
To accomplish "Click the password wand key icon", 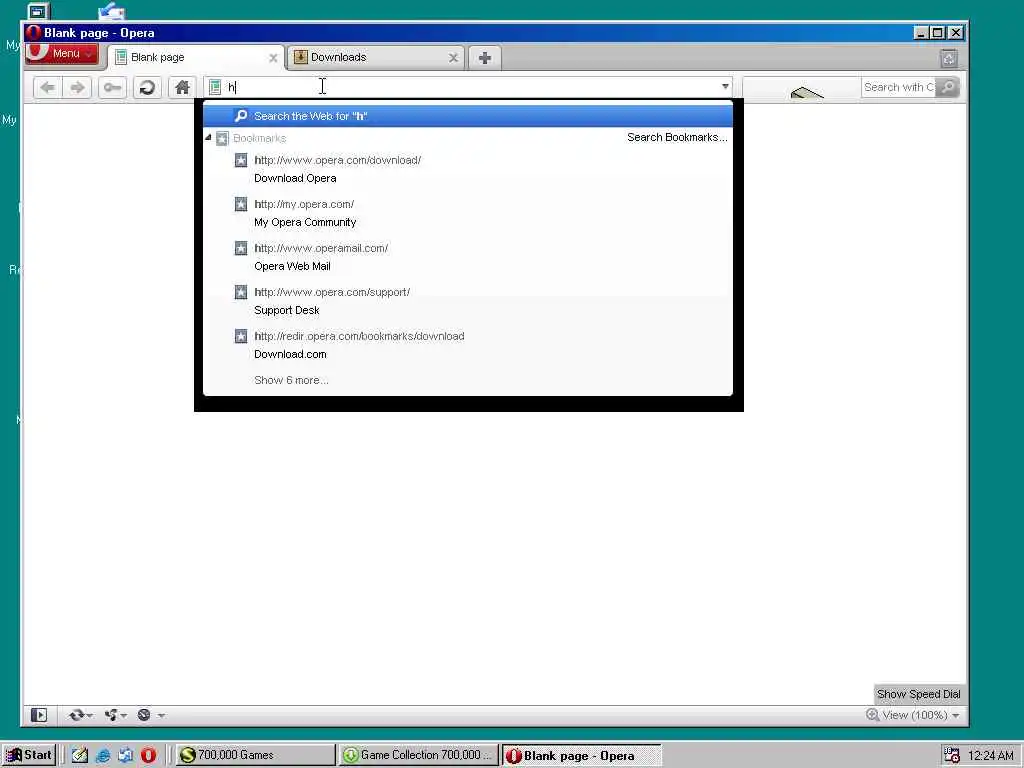I will point(112,88).
